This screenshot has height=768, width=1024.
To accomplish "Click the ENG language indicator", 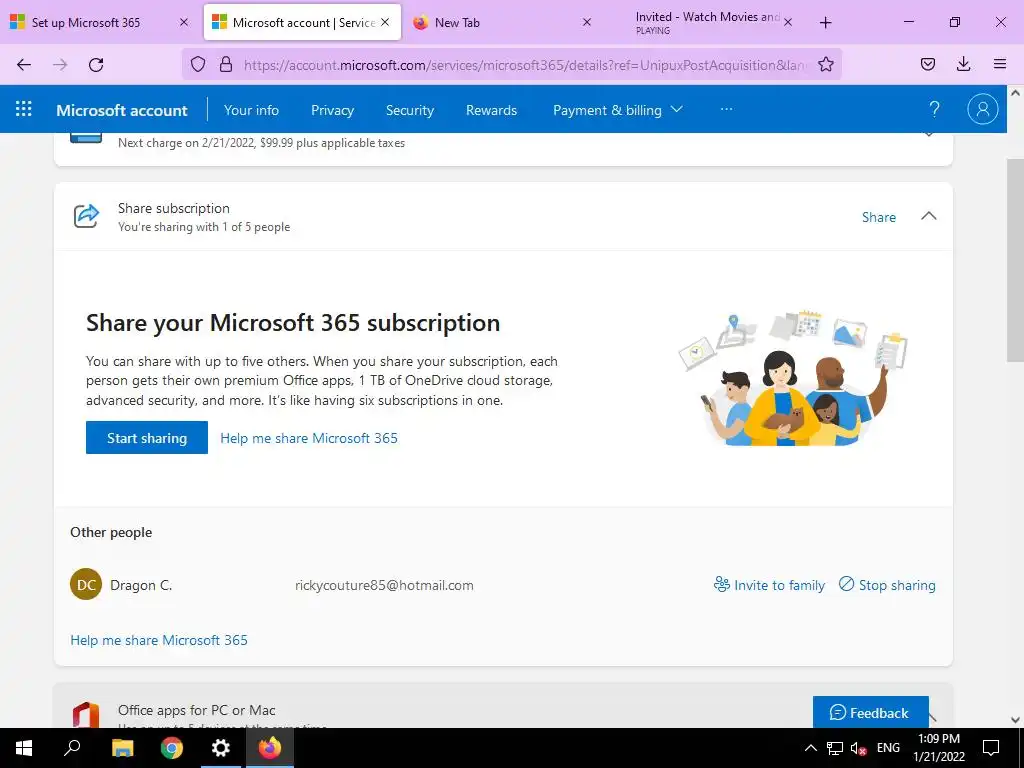I will [x=888, y=748].
